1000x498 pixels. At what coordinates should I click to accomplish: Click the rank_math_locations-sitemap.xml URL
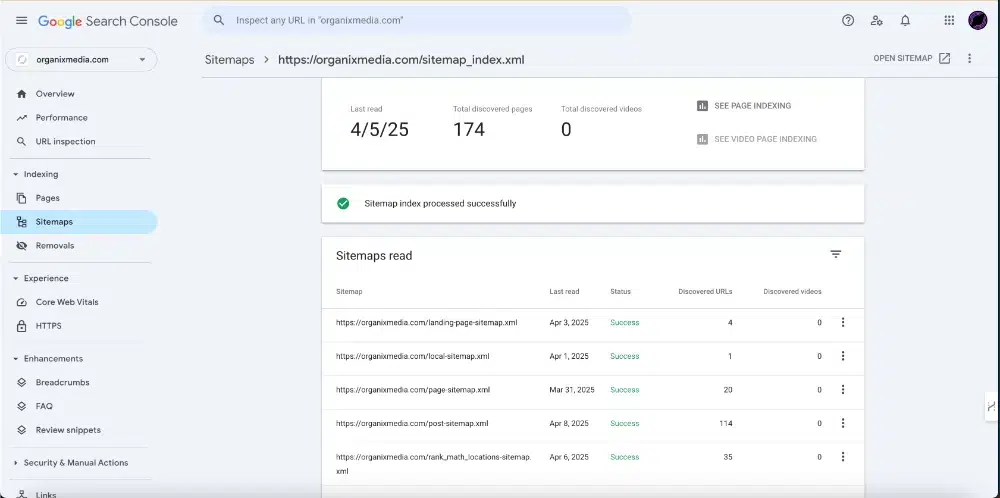[434, 464]
